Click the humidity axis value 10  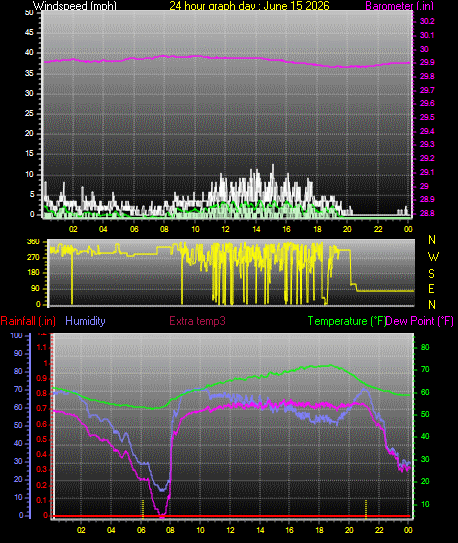(x=18, y=497)
